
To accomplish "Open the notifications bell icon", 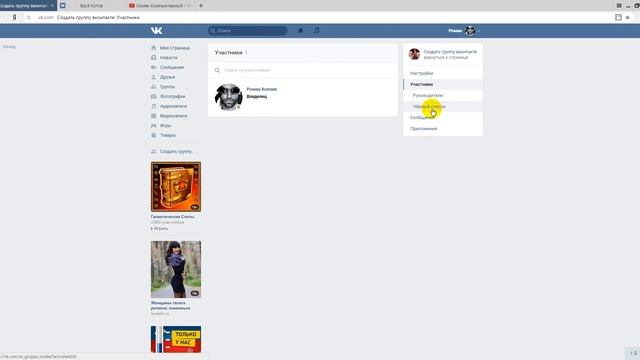I will click(x=301, y=31).
